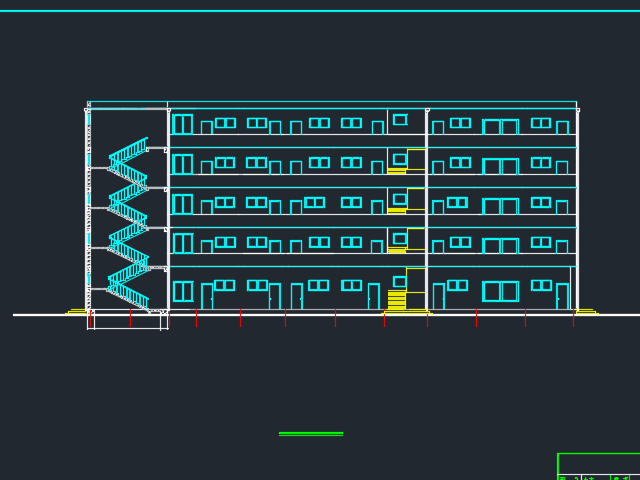
Task: Select the zigzag staircase with cyan railings
Action: pos(128,224)
